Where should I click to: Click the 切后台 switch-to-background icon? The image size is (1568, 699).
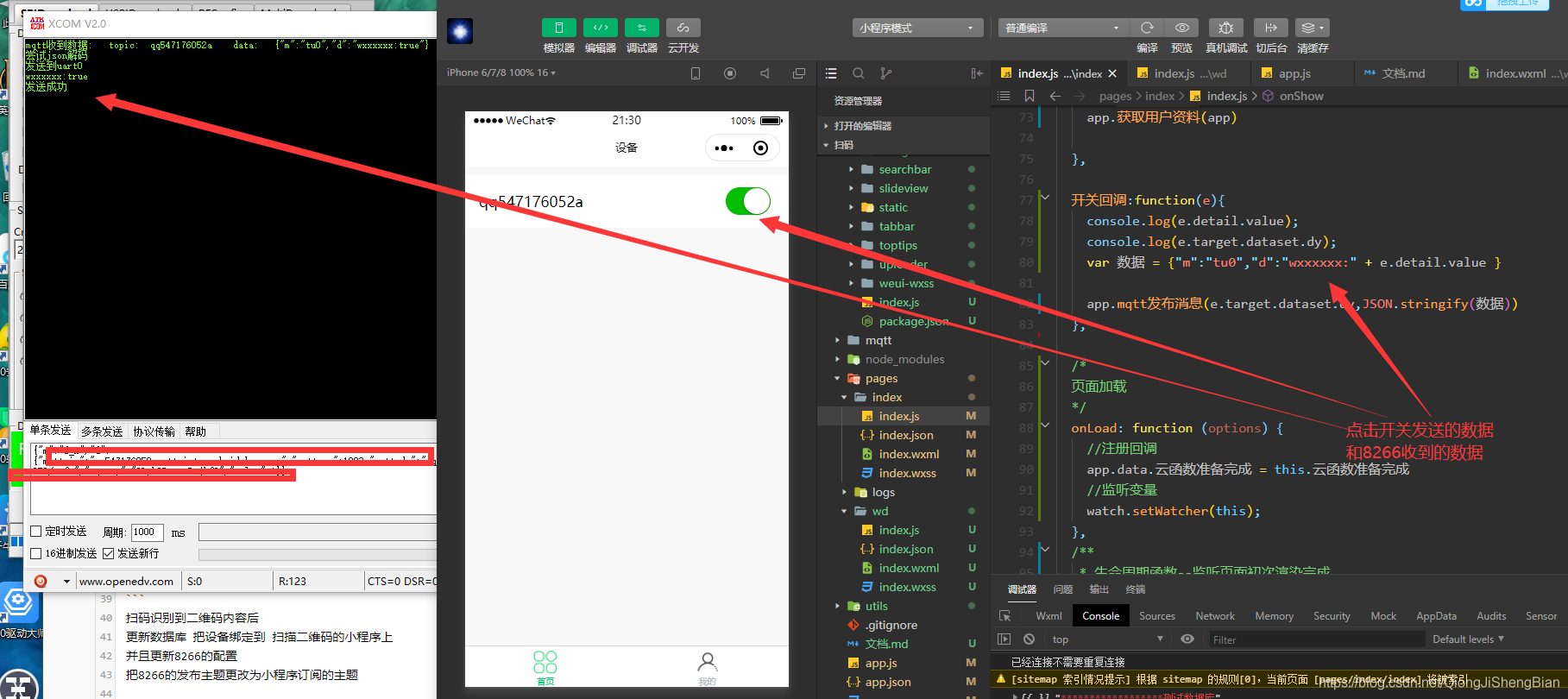pyautogui.click(x=1270, y=28)
